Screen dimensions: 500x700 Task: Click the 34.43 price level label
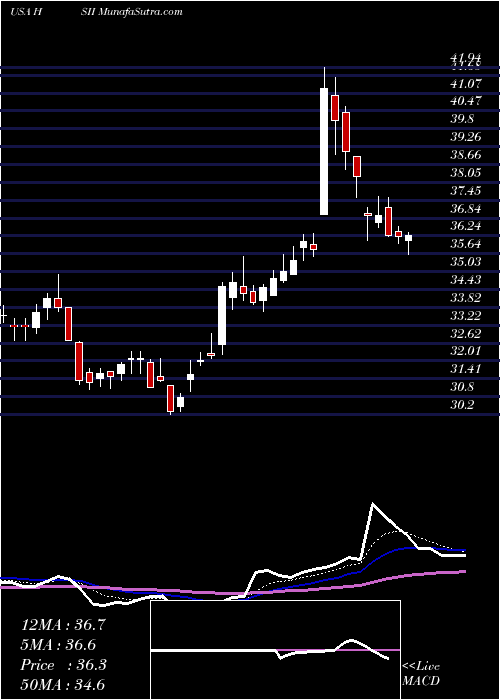[x=465, y=280]
